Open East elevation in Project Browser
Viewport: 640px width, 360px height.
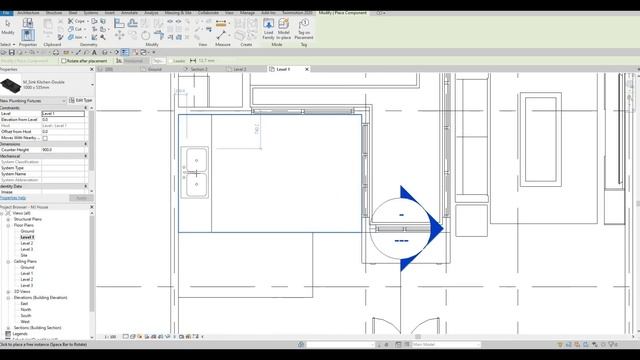point(24,304)
